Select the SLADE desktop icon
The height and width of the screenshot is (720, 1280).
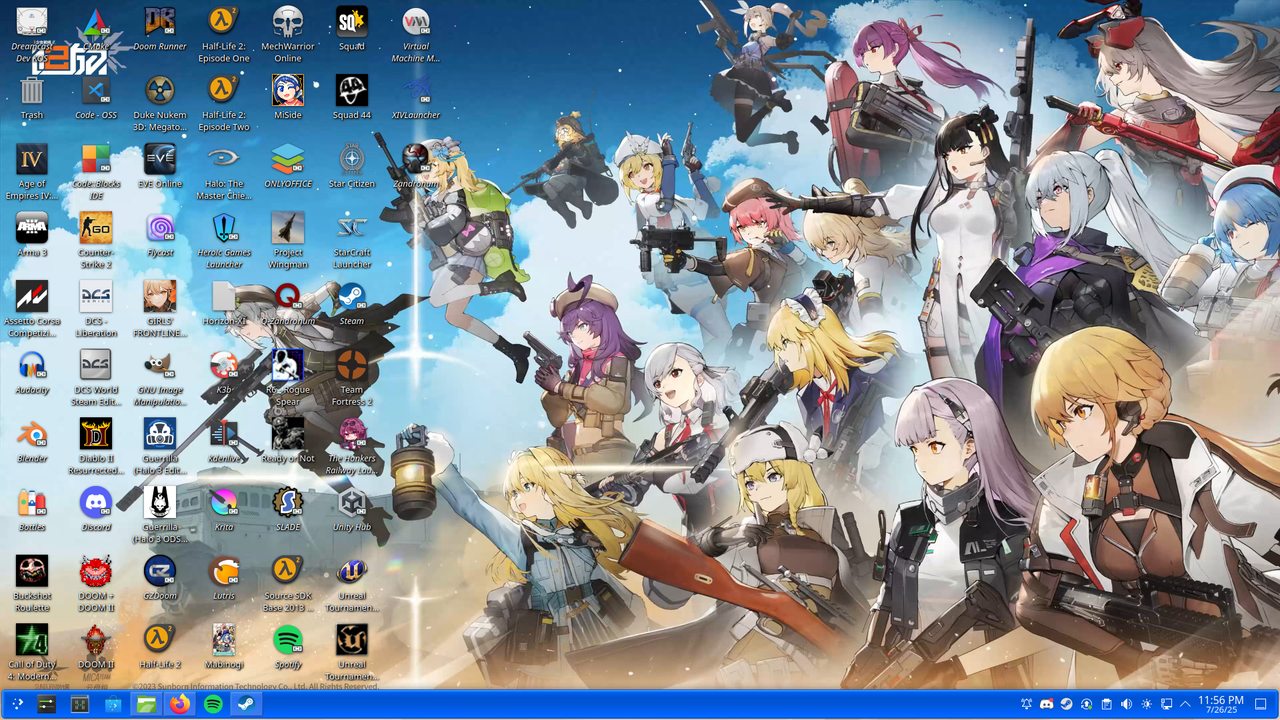point(288,503)
